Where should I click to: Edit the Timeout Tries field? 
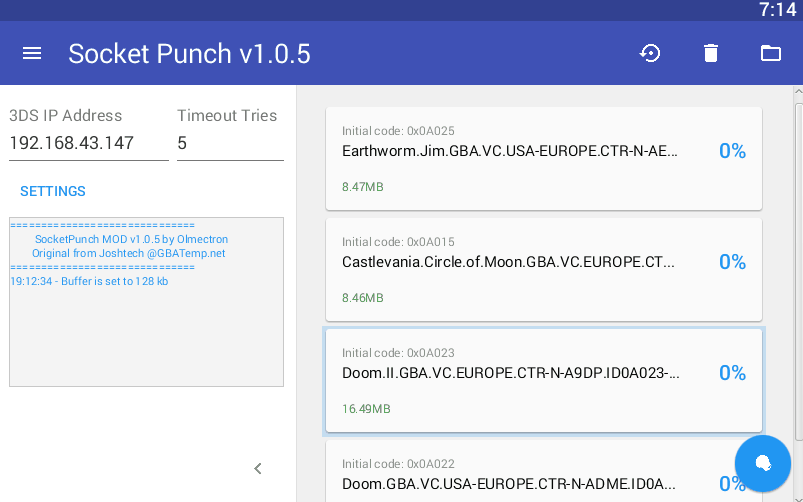[230, 143]
